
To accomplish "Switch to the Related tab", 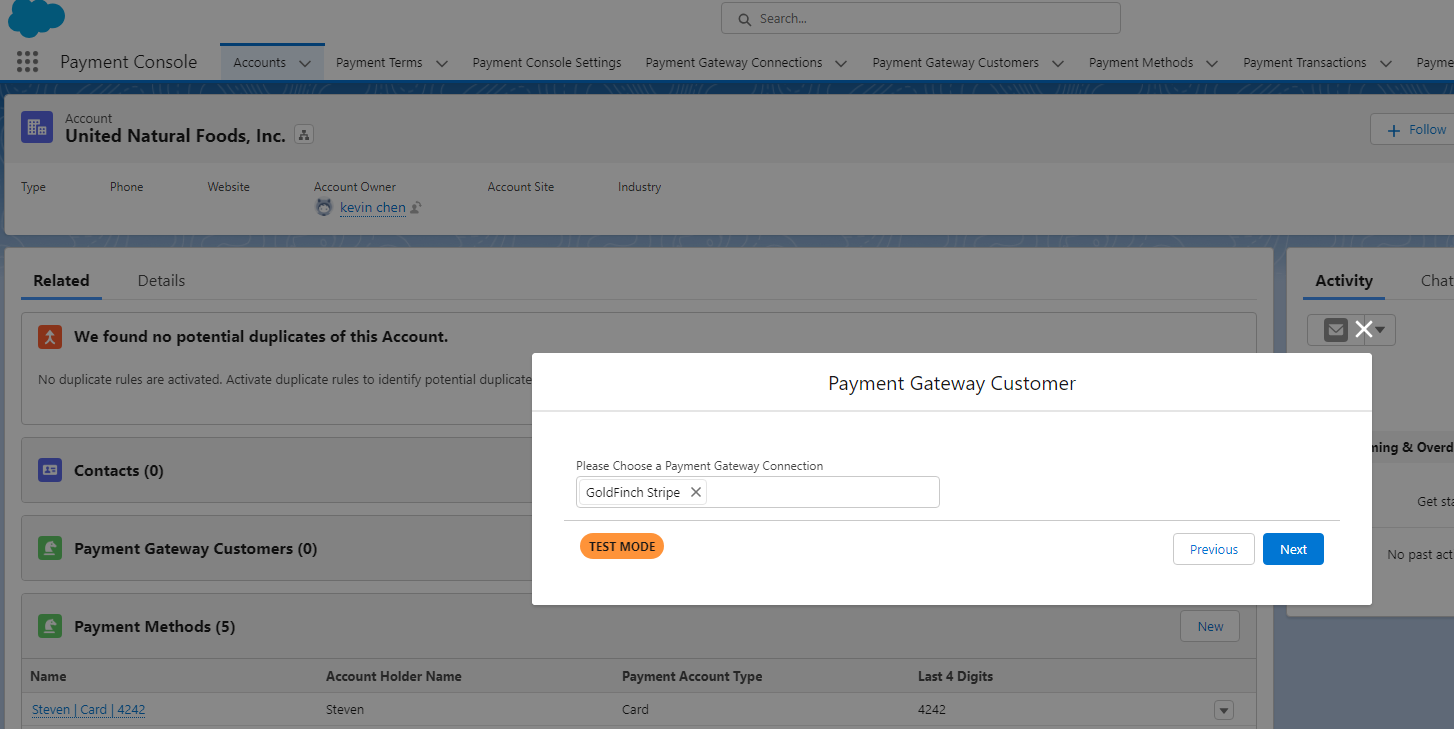I will (x=61, y=281).
